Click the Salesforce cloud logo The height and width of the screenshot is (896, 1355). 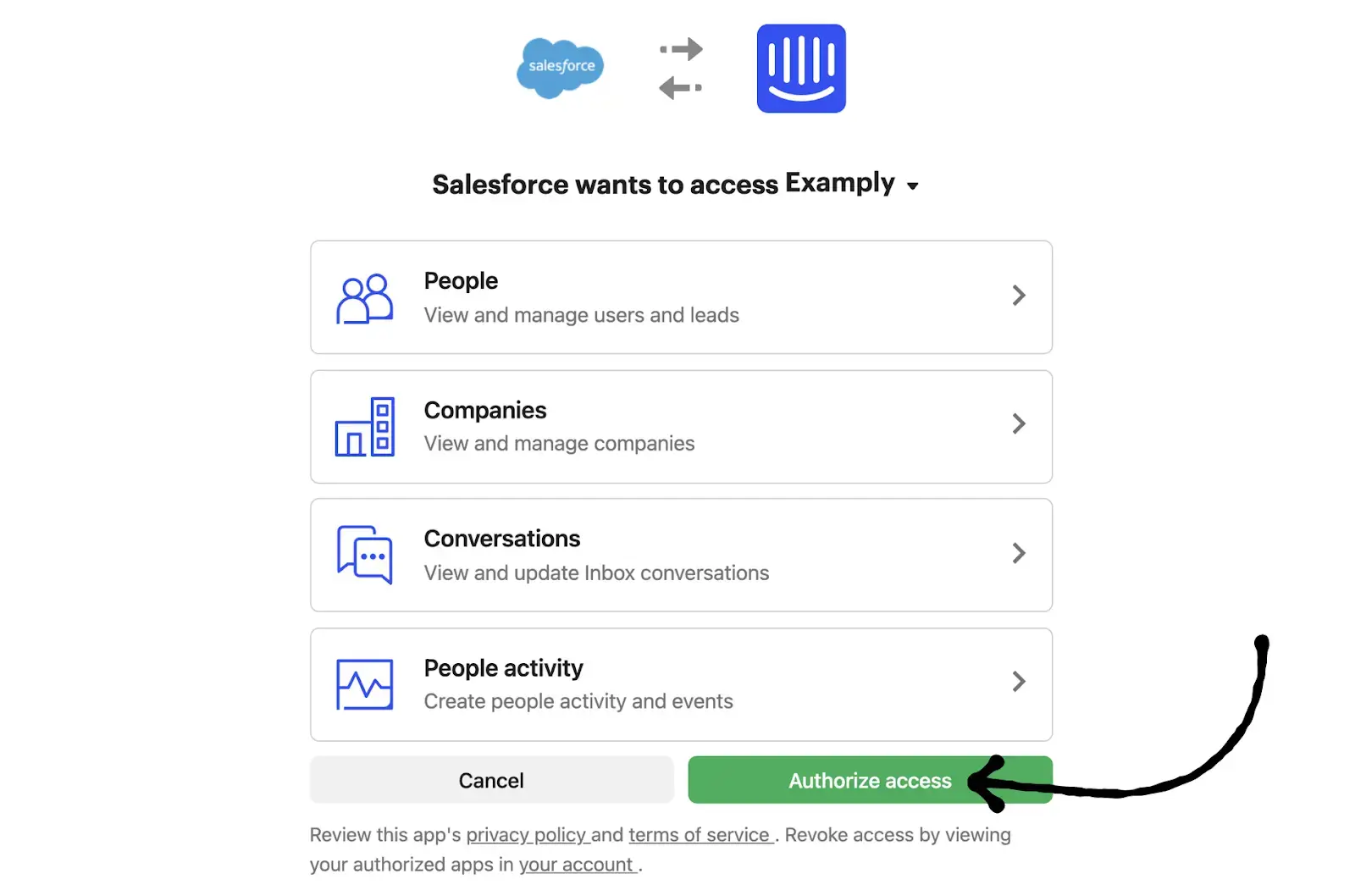click(x=560, y=68)
